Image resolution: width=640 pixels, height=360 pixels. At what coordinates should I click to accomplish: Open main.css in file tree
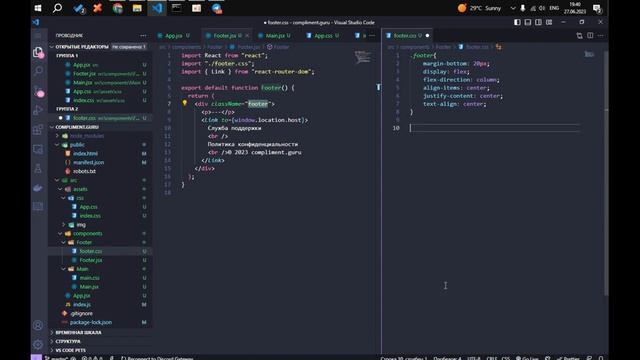pos(89,278)
